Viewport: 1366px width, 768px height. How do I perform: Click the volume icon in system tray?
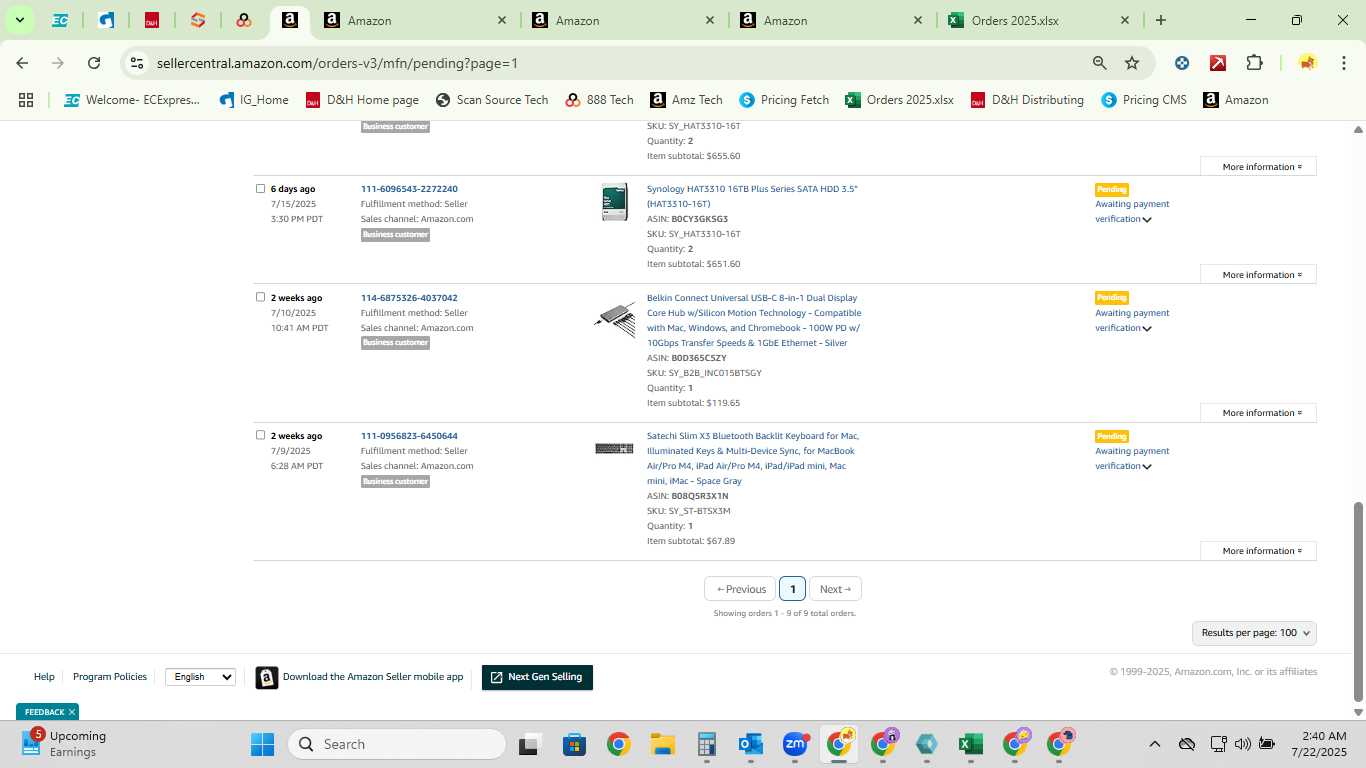point(1243,744)
